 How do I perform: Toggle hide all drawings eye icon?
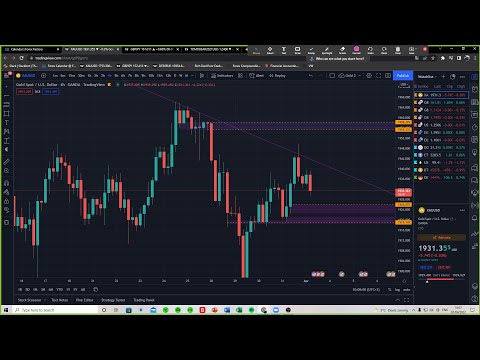6,210
